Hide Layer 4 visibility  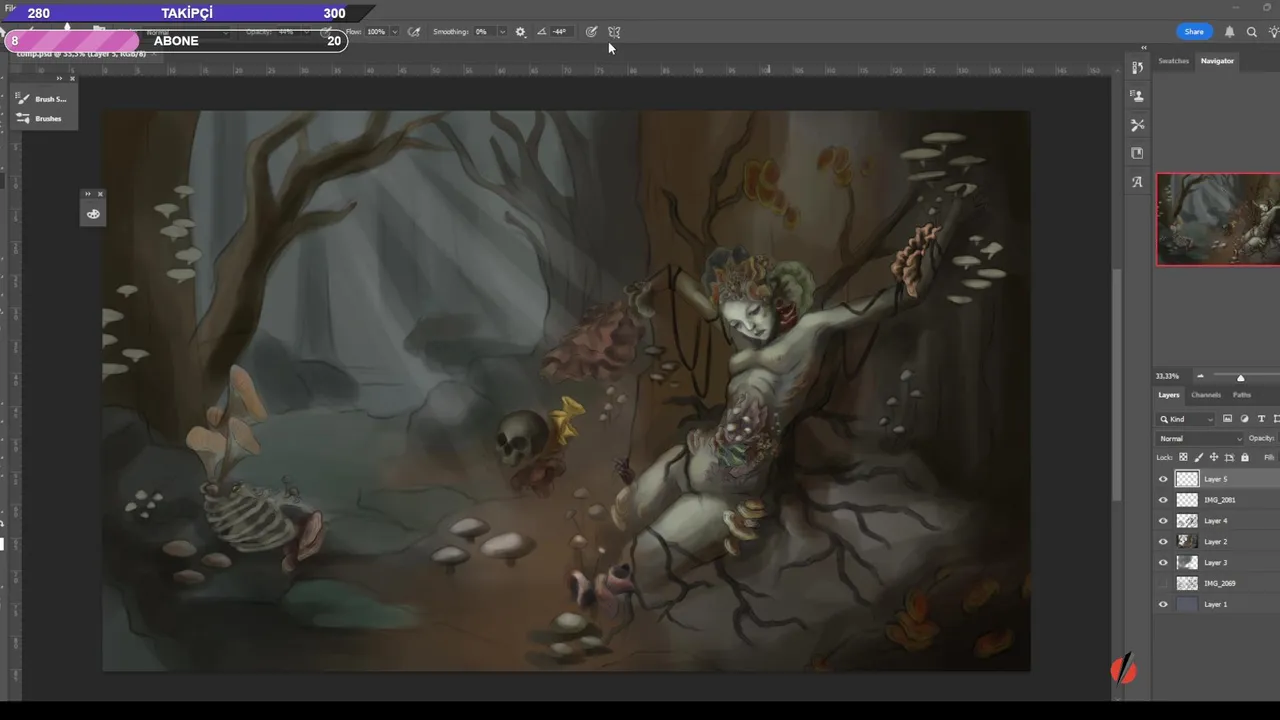(1163, 521)
